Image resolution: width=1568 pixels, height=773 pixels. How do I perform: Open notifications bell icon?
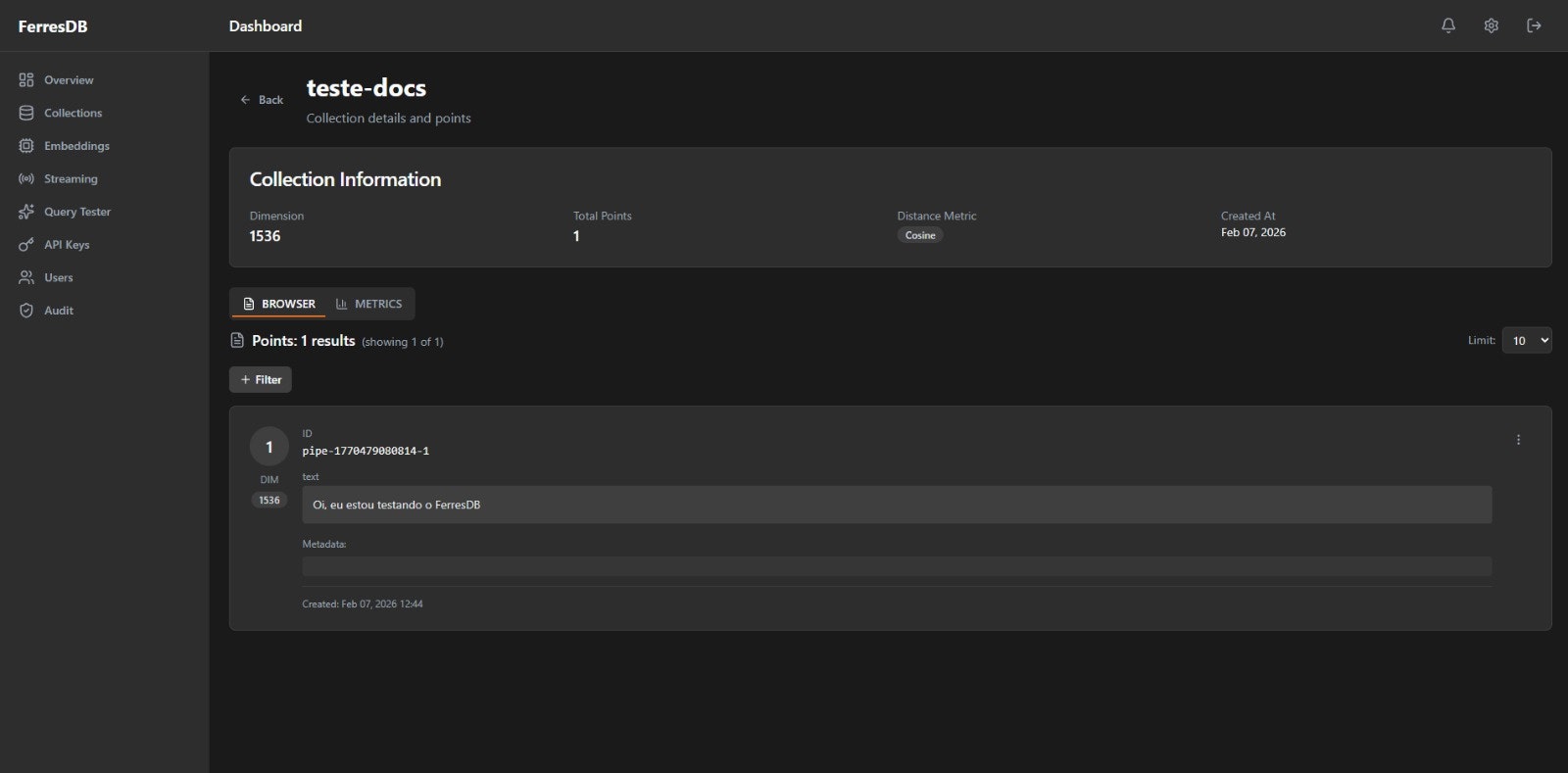tap(1447, 25)
